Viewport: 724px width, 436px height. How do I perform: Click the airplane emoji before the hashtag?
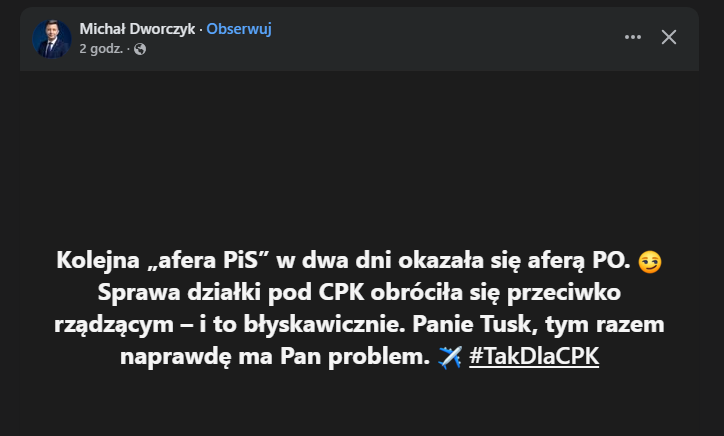pos(449,357)
